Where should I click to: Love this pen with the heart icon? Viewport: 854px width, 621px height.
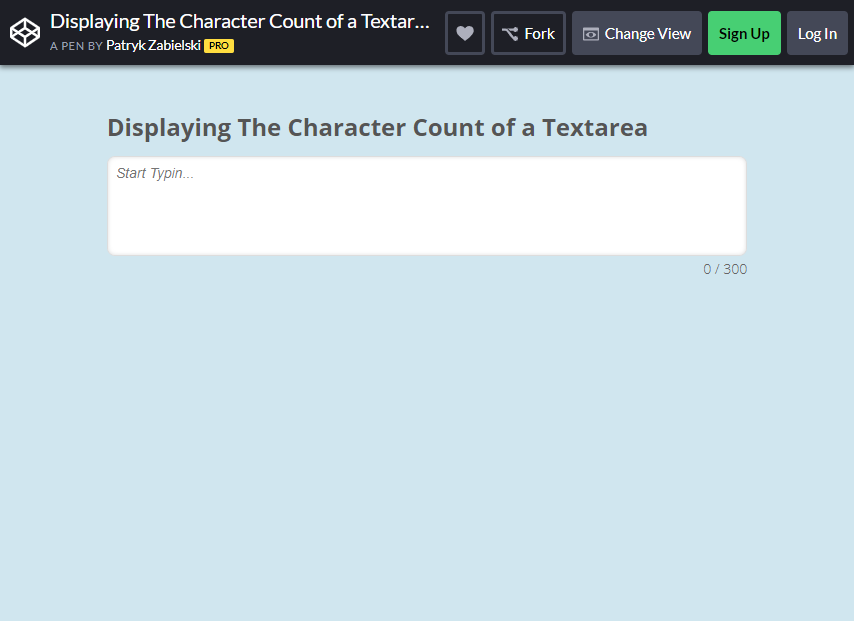pyautogui.click(x=465, y=33)
